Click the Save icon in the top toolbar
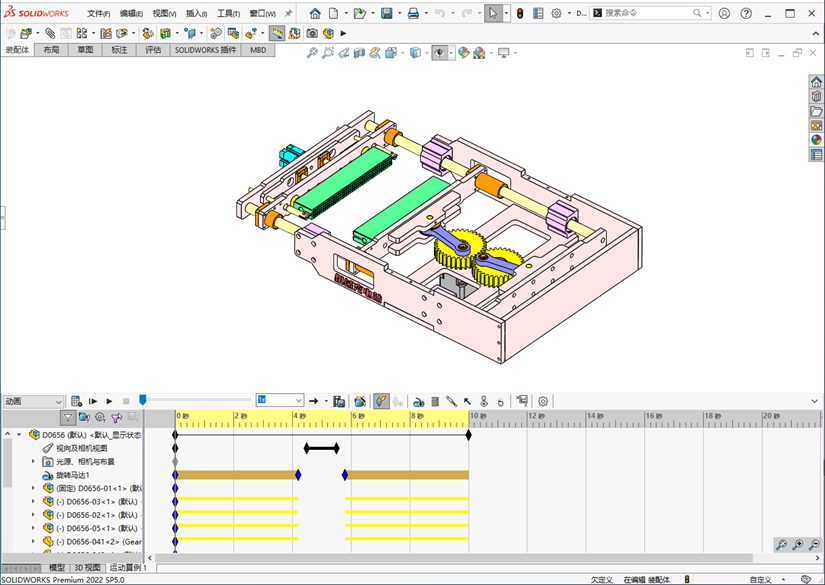The image size is (825, 585). coord(386,14)
